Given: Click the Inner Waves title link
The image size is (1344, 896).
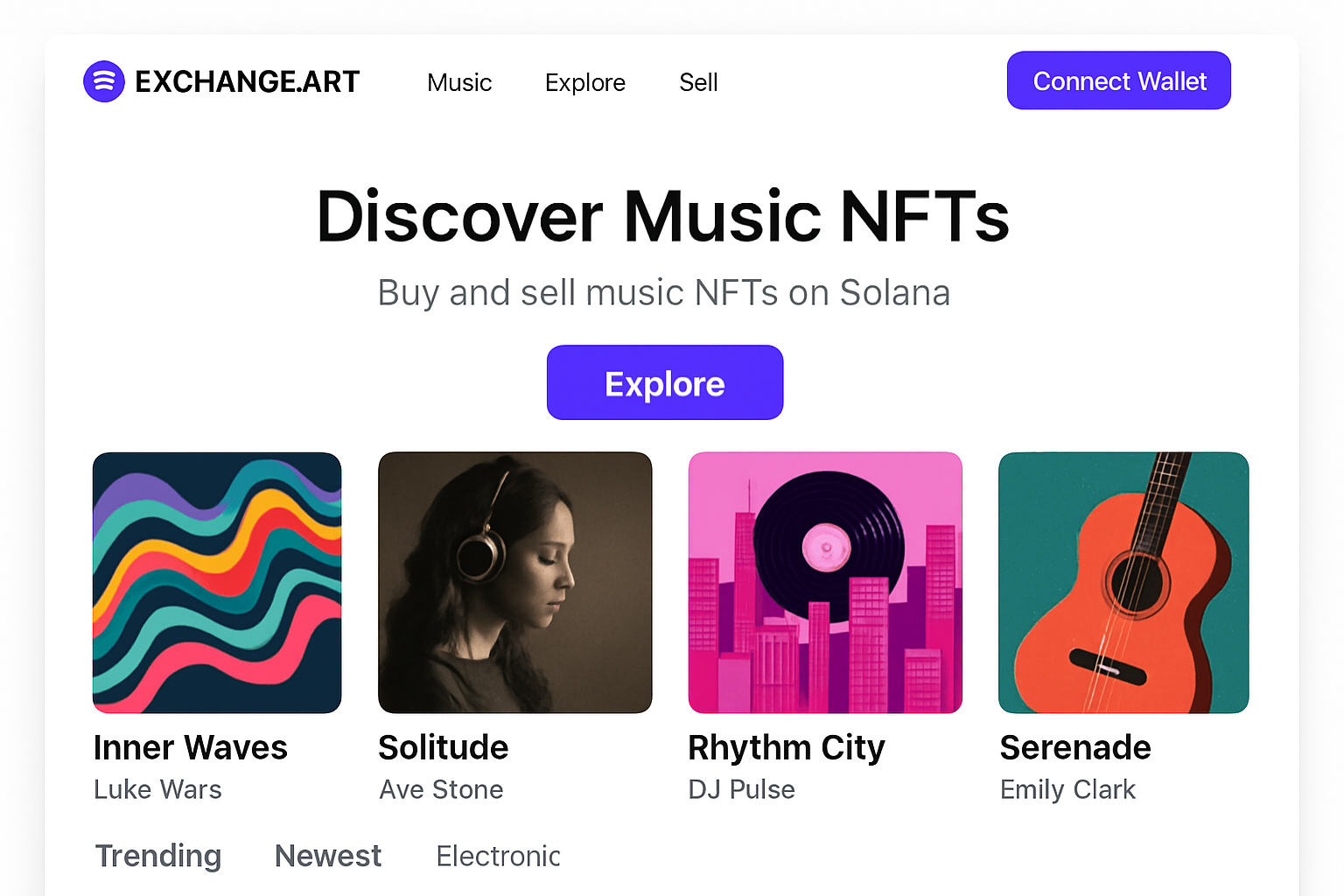Looking at the screenshot, I should 191,748.
